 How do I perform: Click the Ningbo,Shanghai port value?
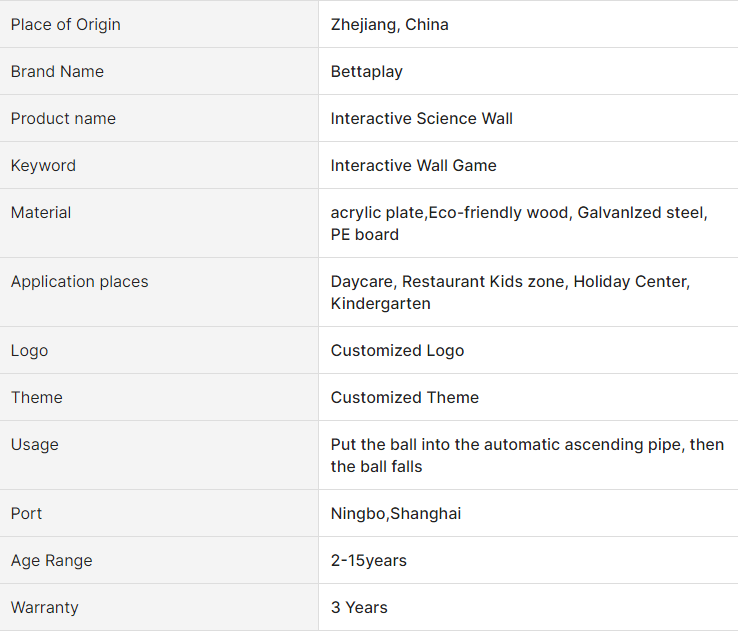396,513
